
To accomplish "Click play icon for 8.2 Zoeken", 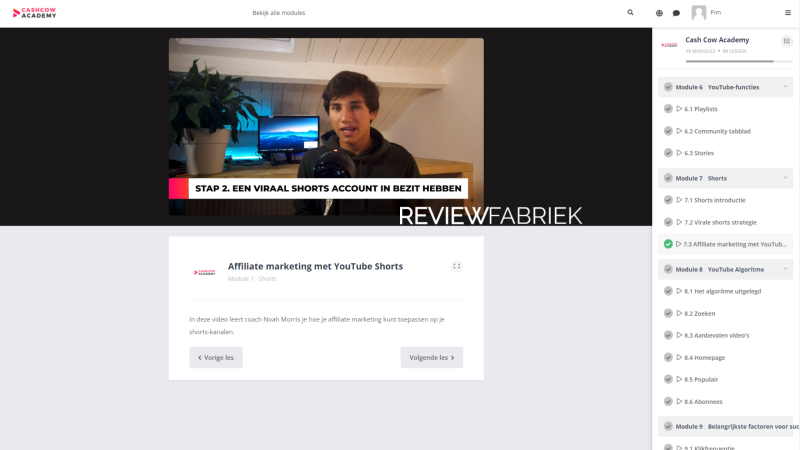I will pyautogui.click(x=679, y=313).
